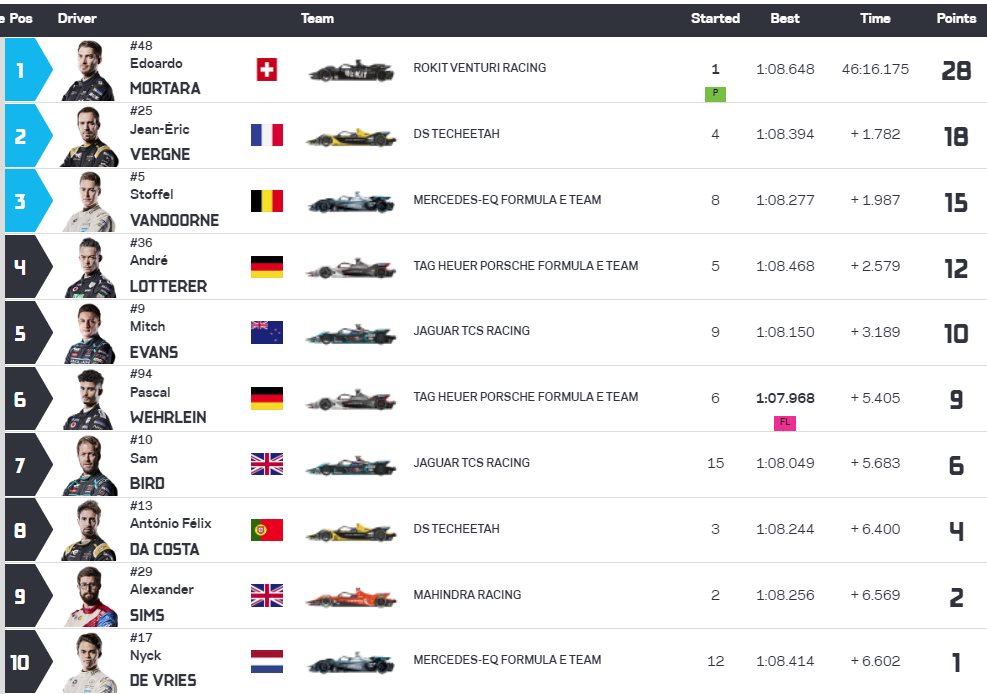Open the VERGNE driver name link

click(x=159, y=154)
